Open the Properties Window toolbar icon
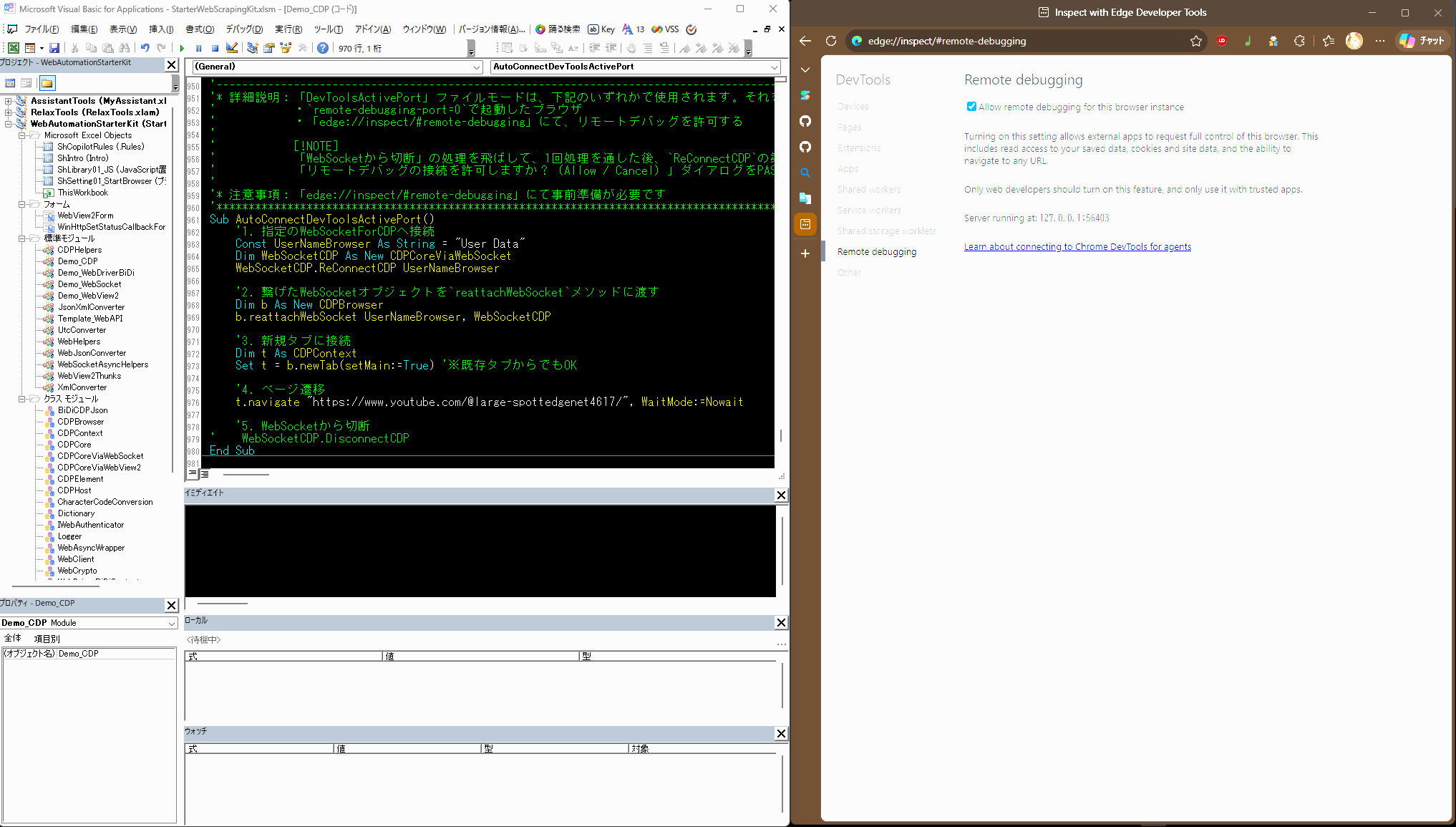The width and height of the screenshot is (1456, 827). [269, 48]
